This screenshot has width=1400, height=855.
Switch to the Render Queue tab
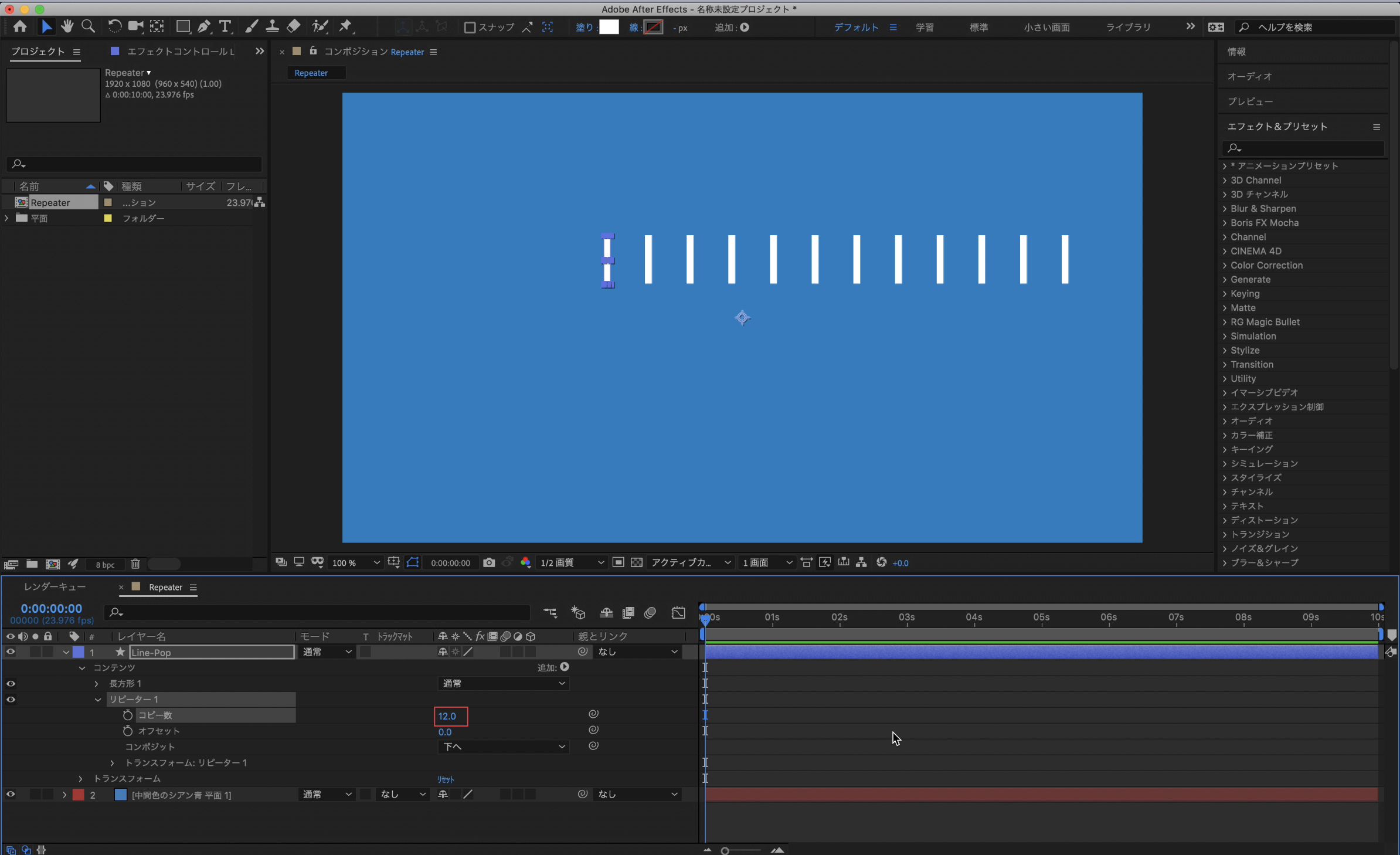tap(55, 587)
